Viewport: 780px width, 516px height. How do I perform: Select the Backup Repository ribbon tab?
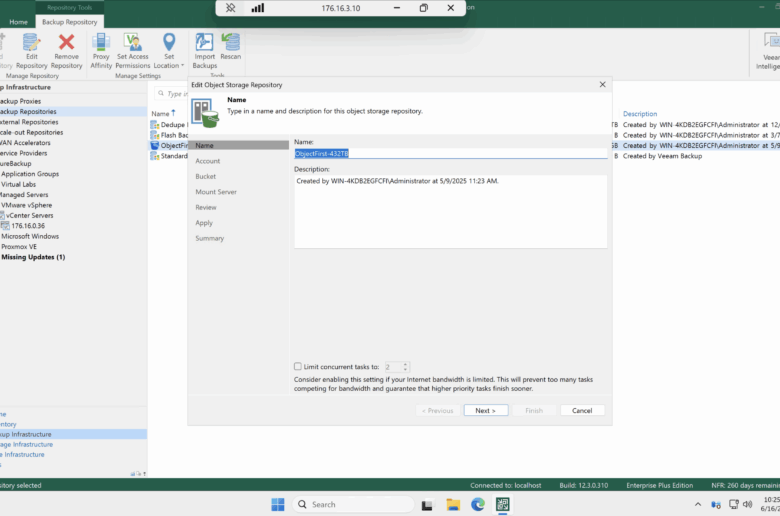(x=70, y=22)
